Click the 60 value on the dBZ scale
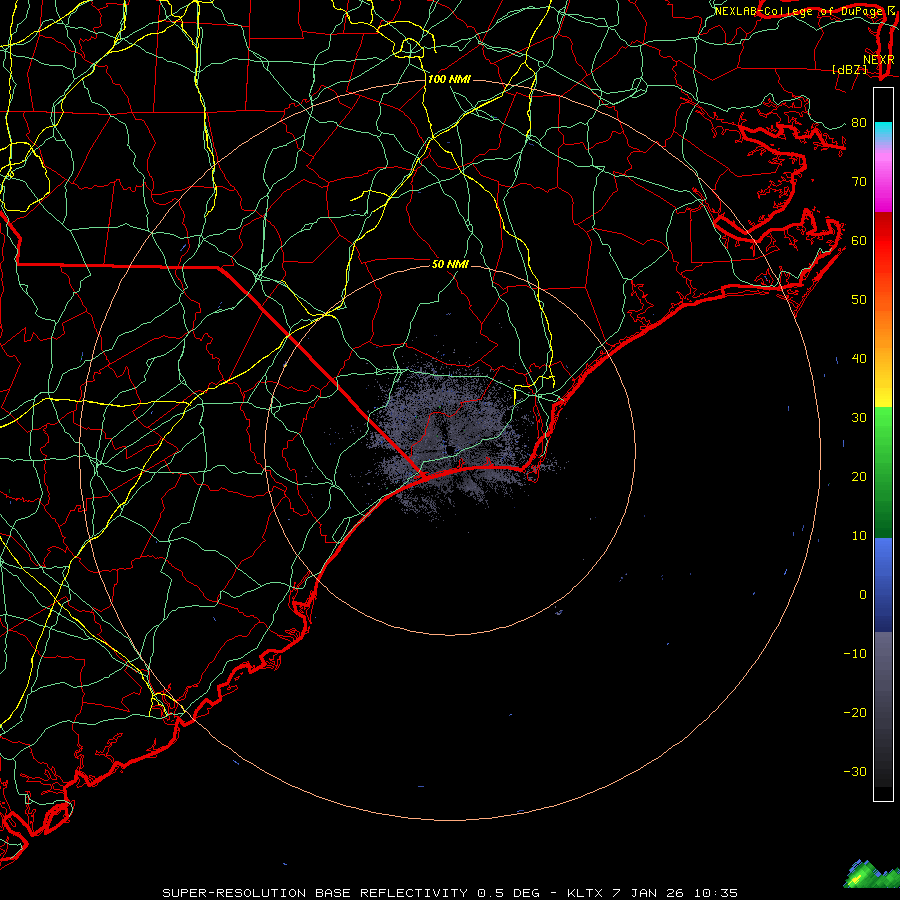Screen dimensions: 900x900 click(x=859, y=240)
